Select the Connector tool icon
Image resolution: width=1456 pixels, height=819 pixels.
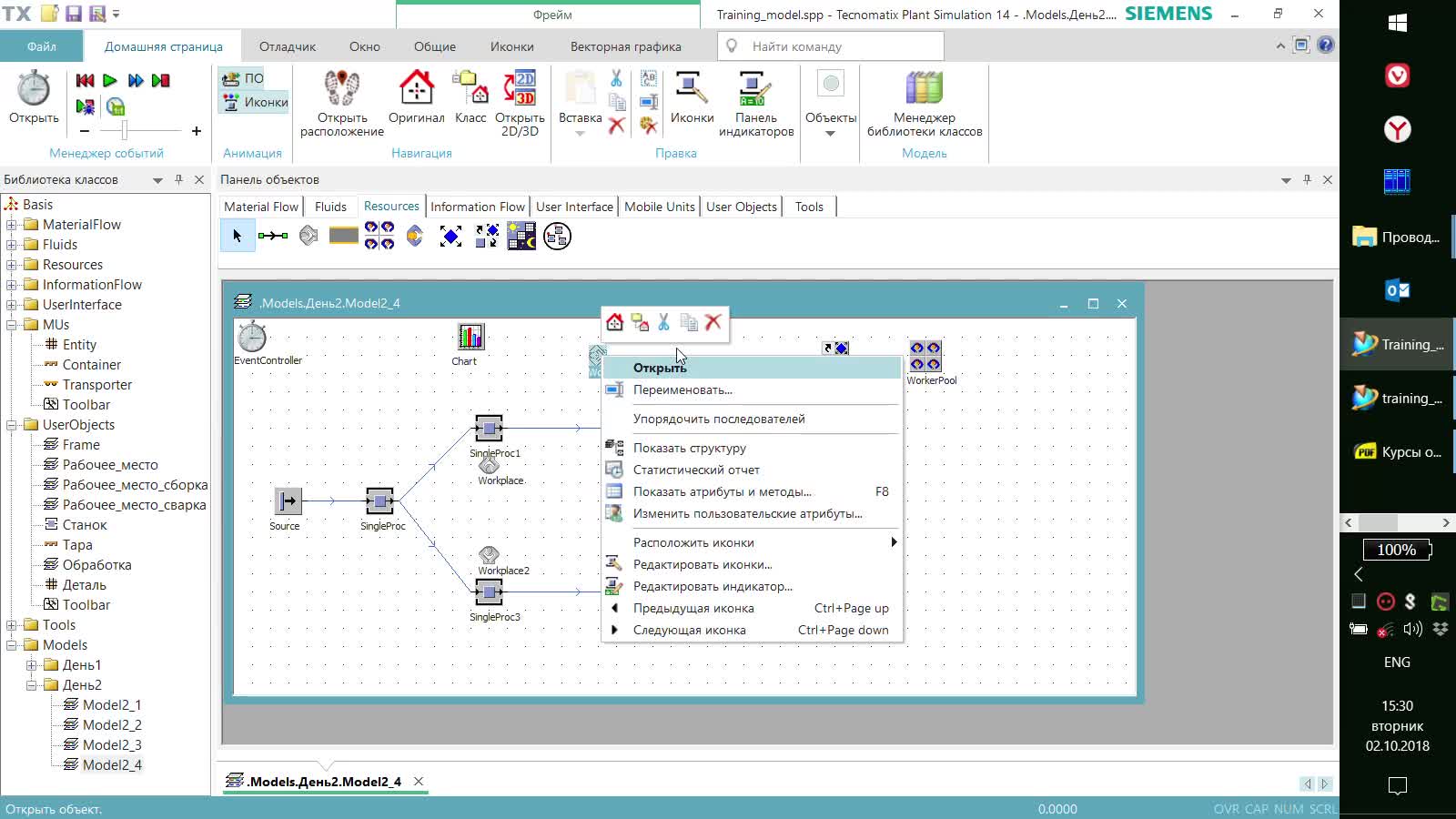pos(273,237)
